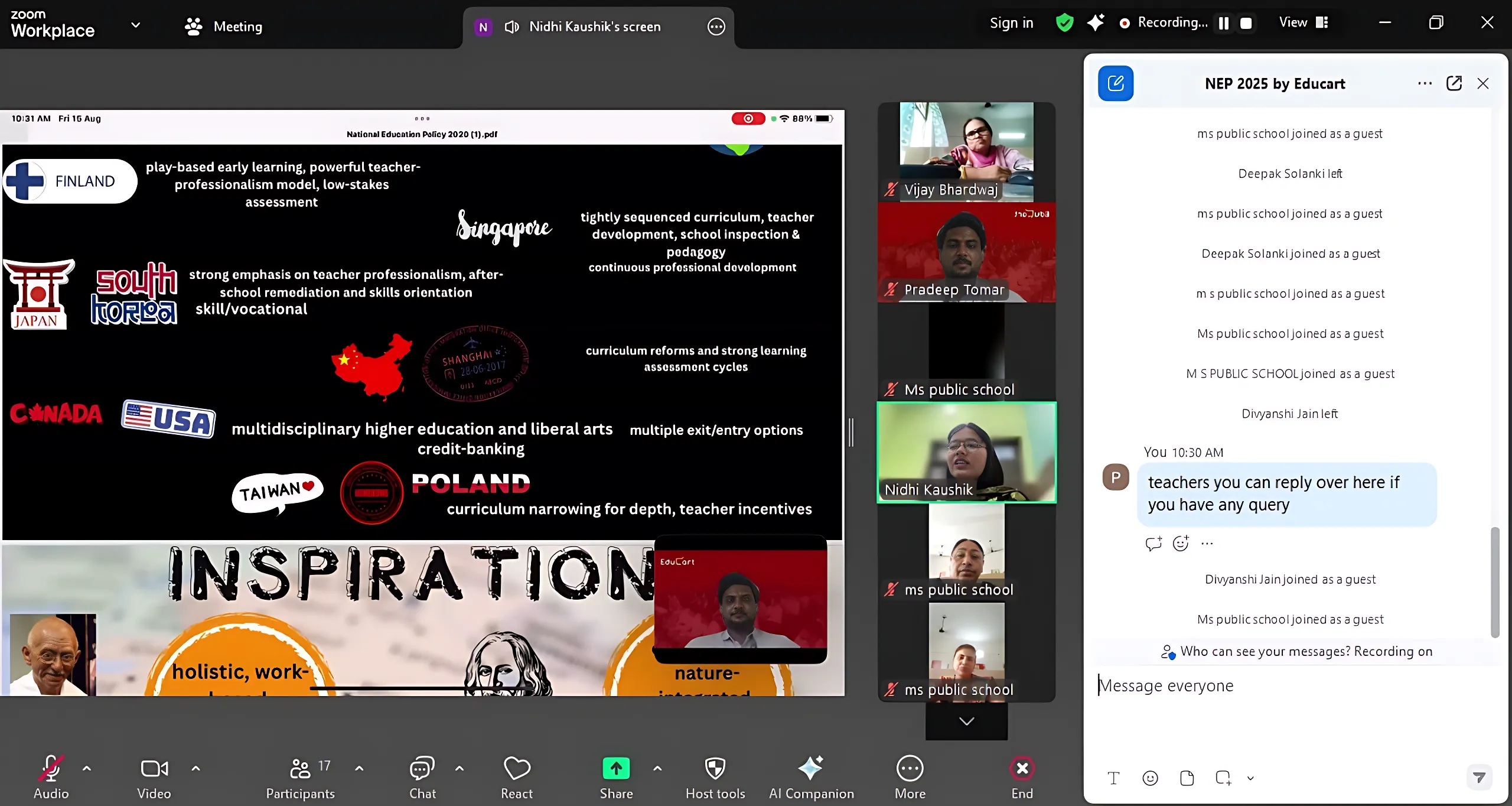Image resolution: width=1512 pixels, height=806 pixels.
Task: Open screen share options ellipsis circle
Action: (716, 27)
